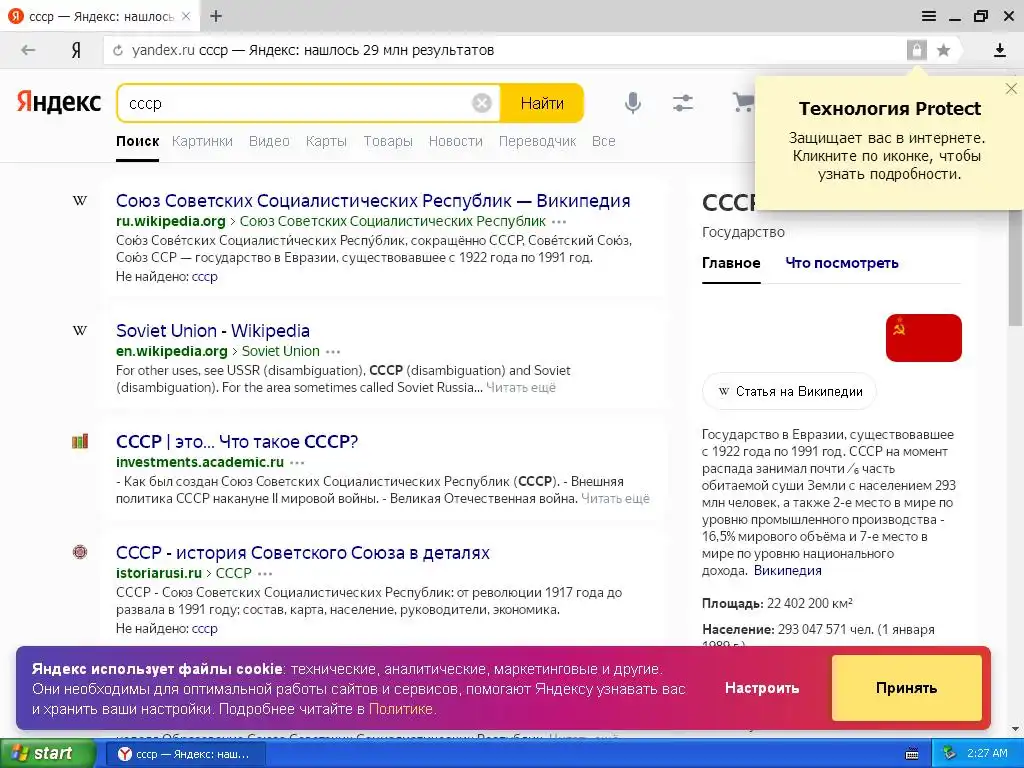Switch to Карты tab
The height and width of the screenshot is (768, 1024).
326,141
